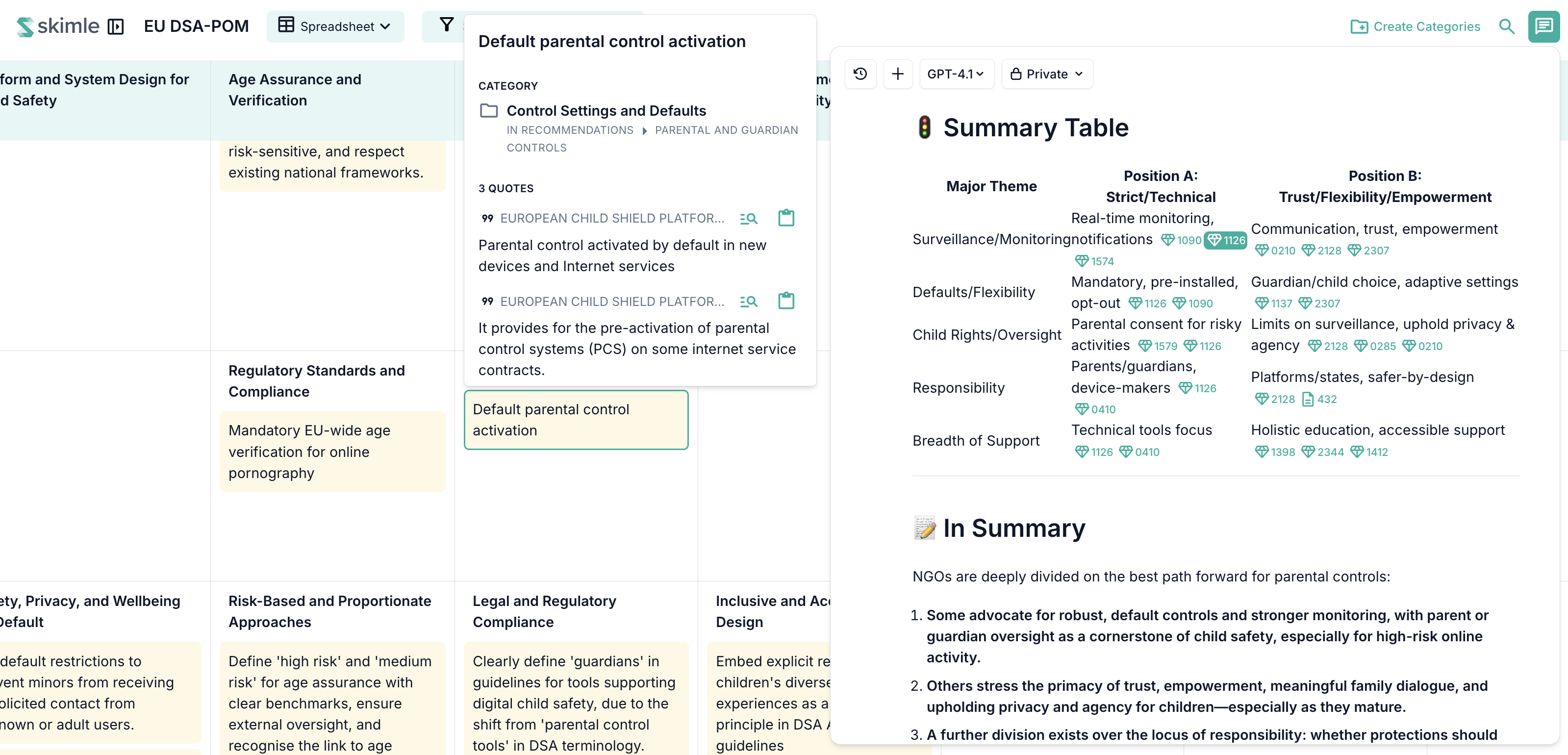View chat version history with the clock icon
1568x755 pixels.
(x=860, y=74)
